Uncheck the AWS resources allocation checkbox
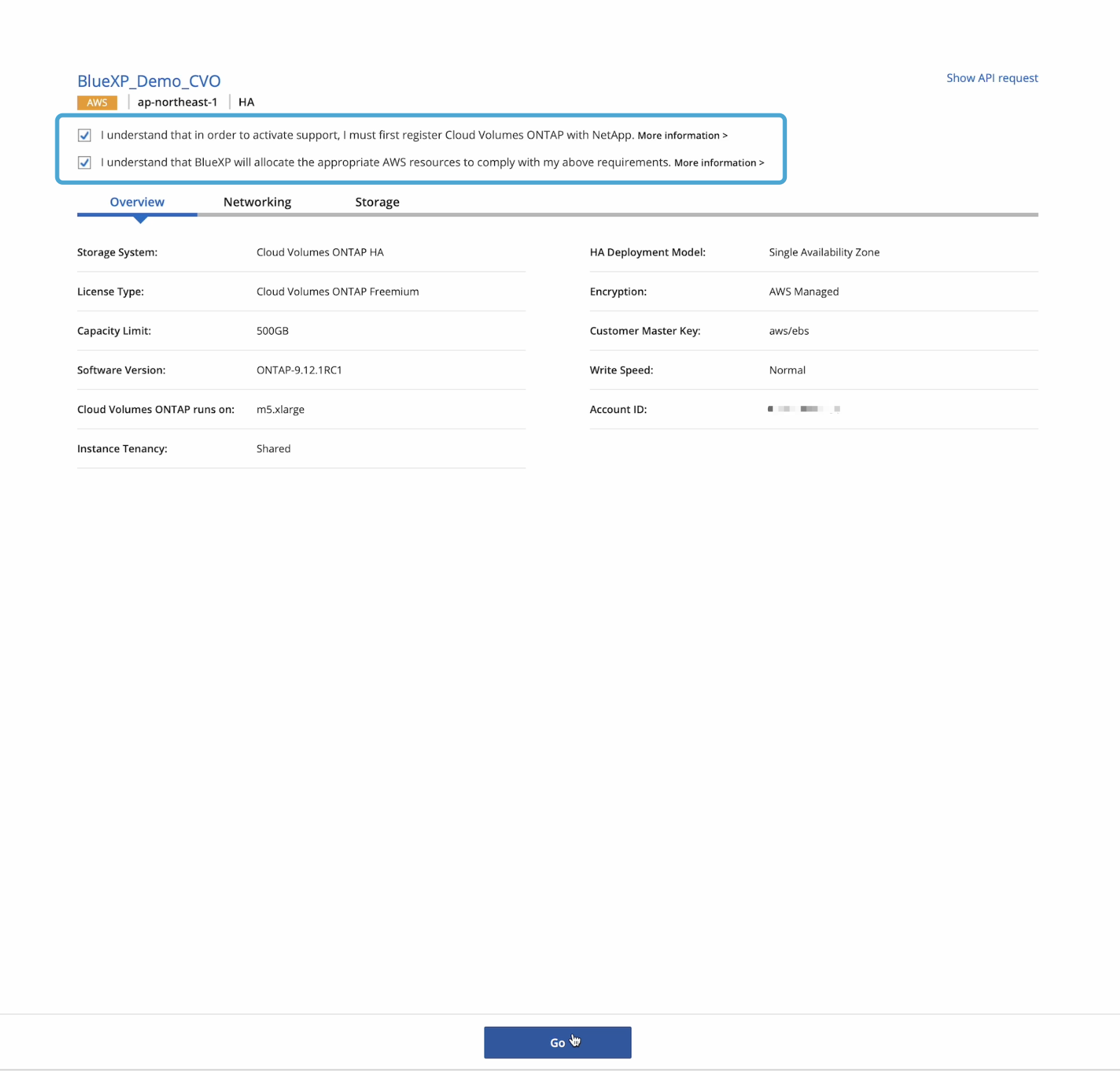Viewport: 1120px width, 1071px height. [x=85, y=162]
